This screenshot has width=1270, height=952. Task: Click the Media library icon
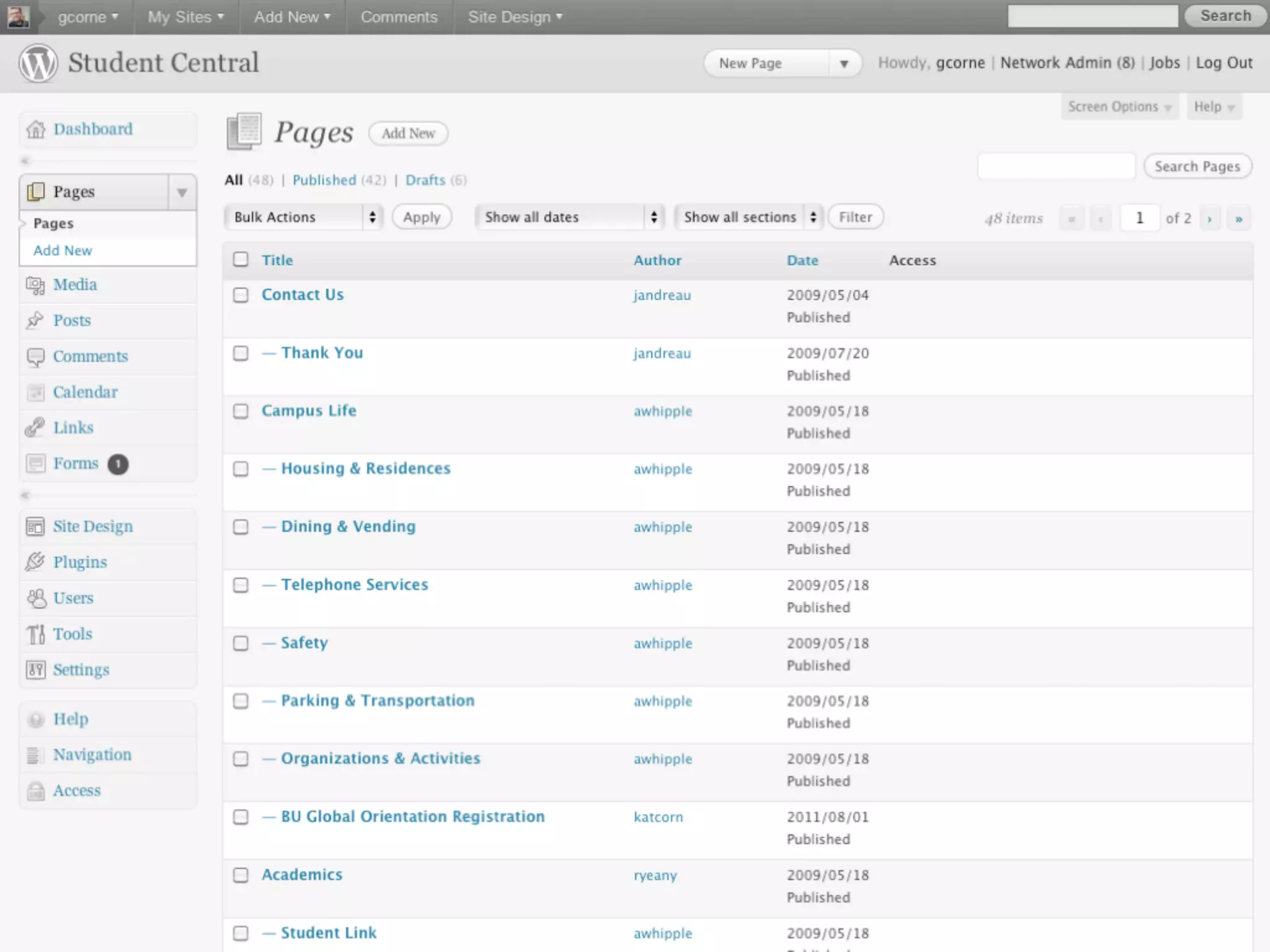35,285
